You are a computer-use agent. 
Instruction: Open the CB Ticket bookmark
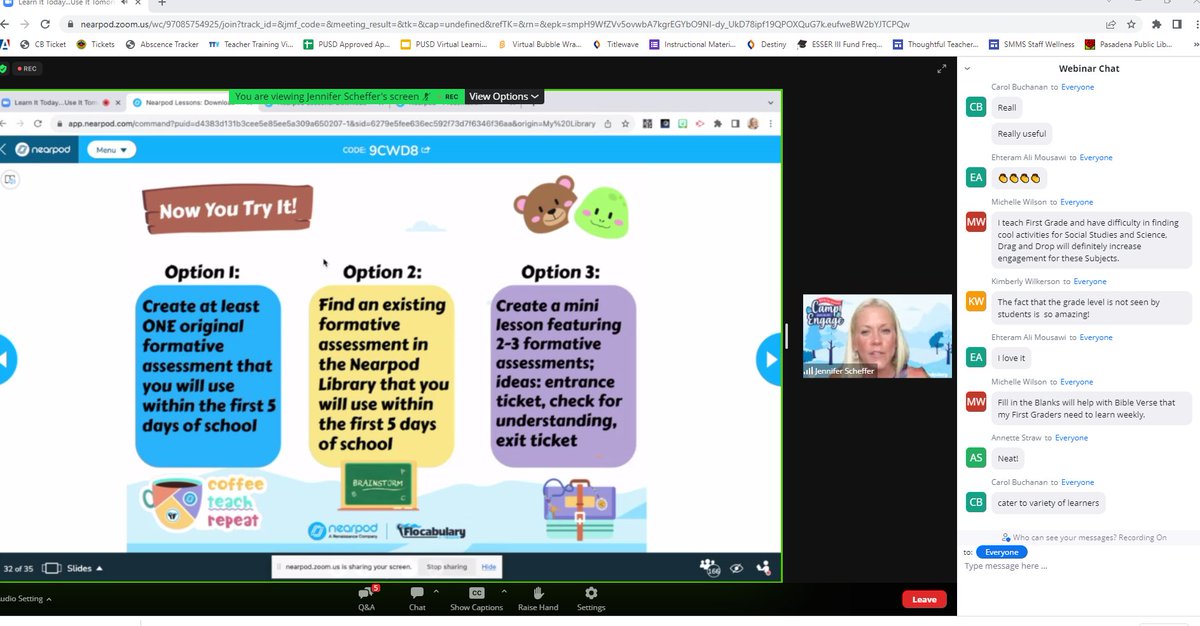pos(42,44)
